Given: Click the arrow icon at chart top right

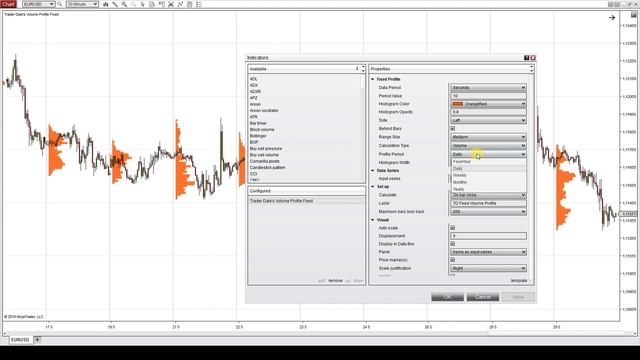Looking at the screenshot, I should coord(612,18).
